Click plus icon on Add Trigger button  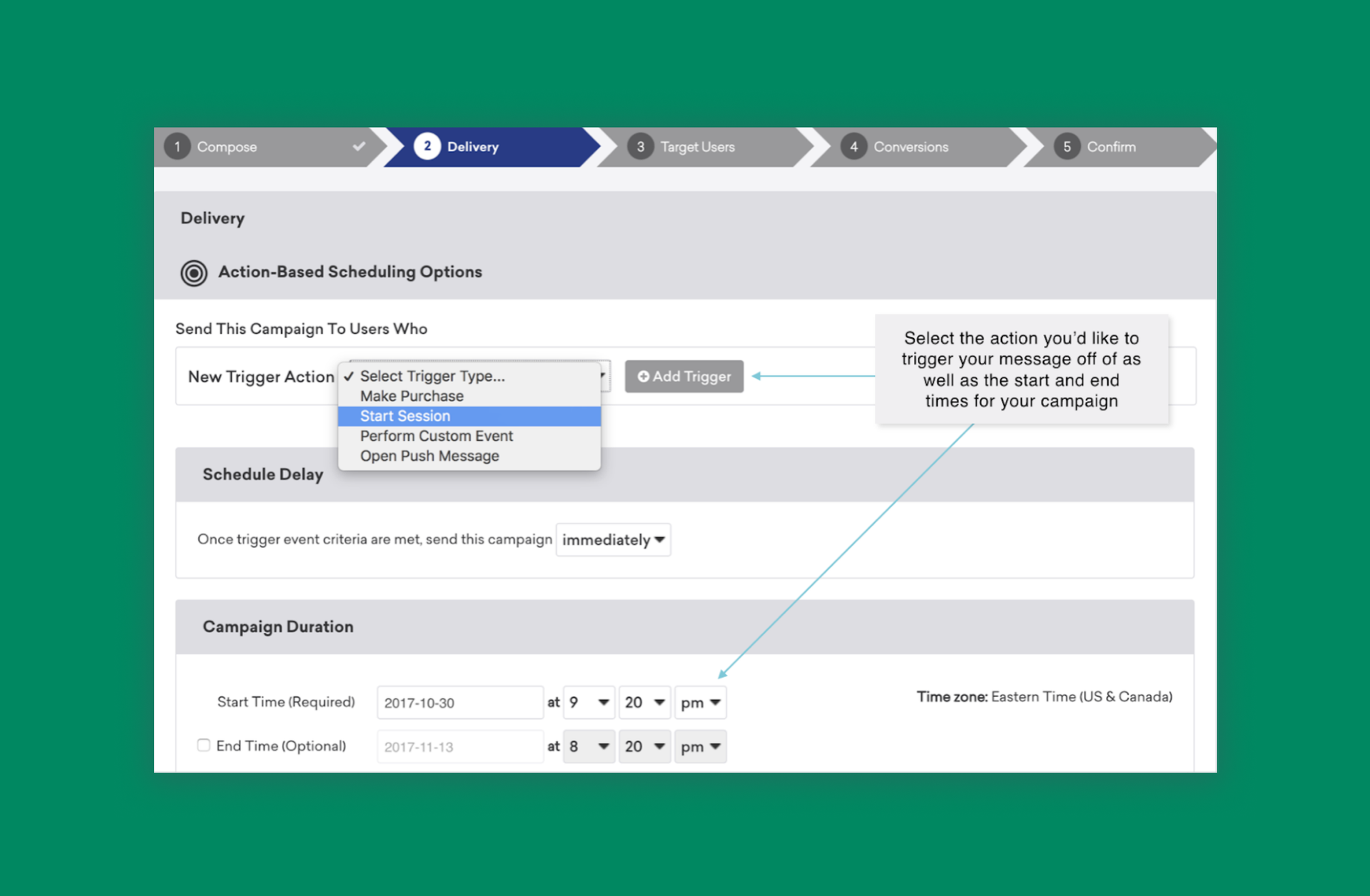tap(643, 376)
